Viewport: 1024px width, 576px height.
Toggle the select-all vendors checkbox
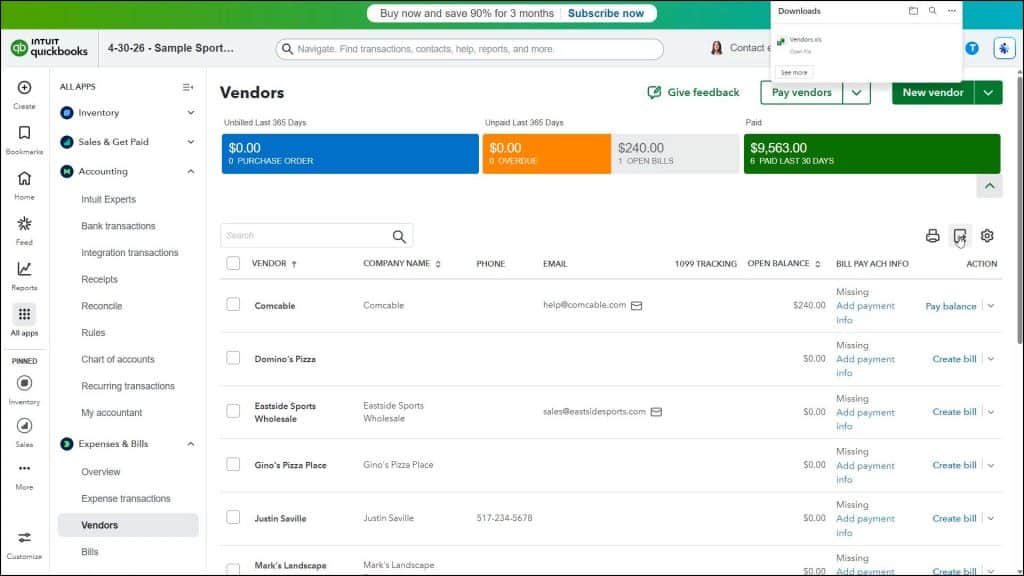tap(233, 263)
